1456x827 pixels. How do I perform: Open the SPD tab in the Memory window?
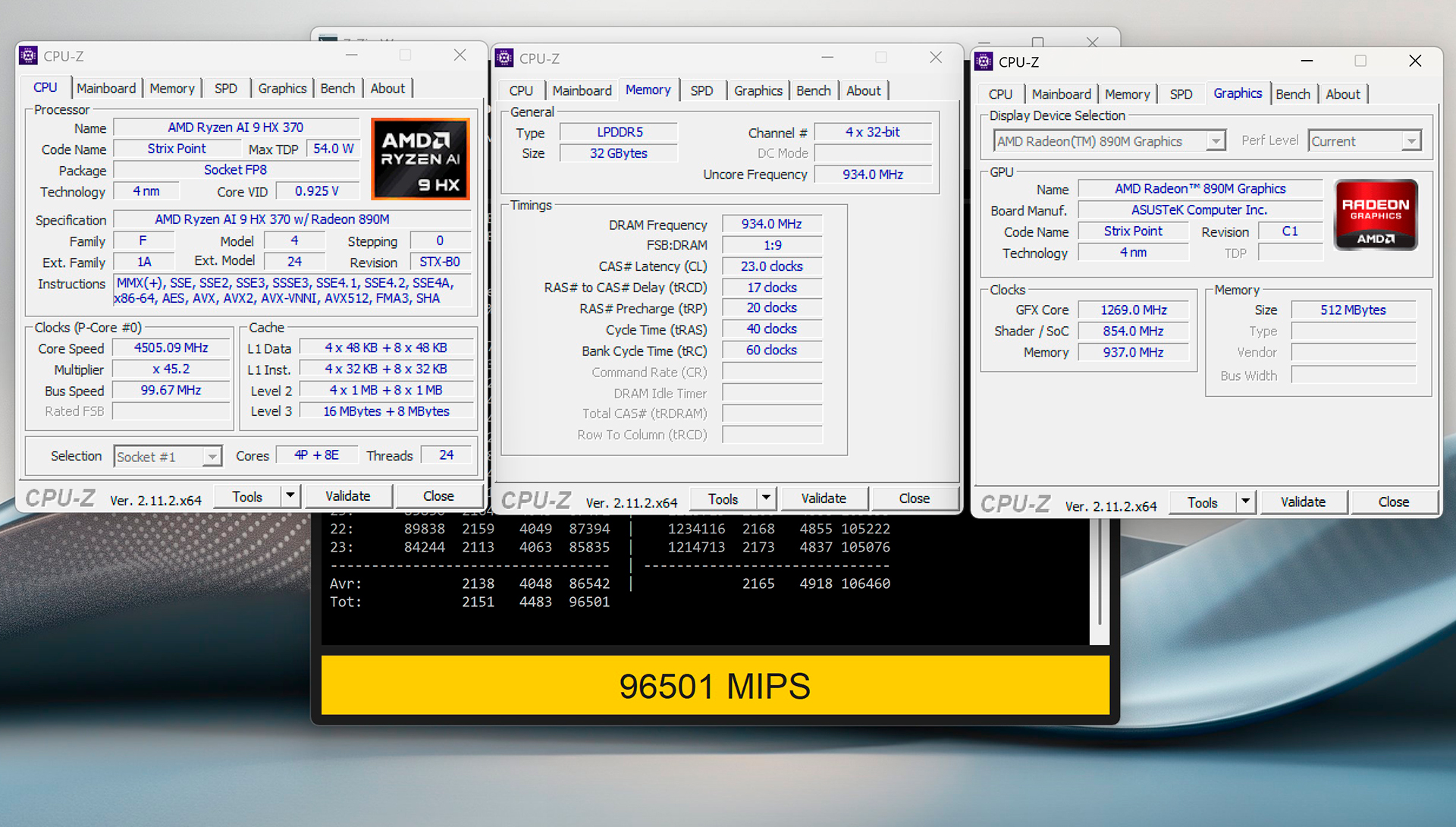[701, 90]
